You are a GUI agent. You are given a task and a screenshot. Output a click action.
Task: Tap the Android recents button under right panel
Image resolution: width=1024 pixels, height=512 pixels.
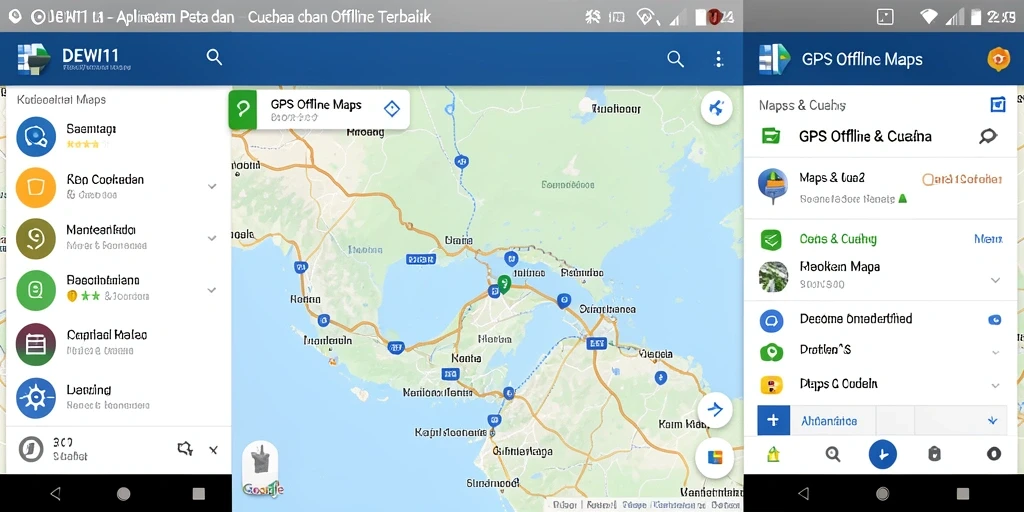click(963, 493)
